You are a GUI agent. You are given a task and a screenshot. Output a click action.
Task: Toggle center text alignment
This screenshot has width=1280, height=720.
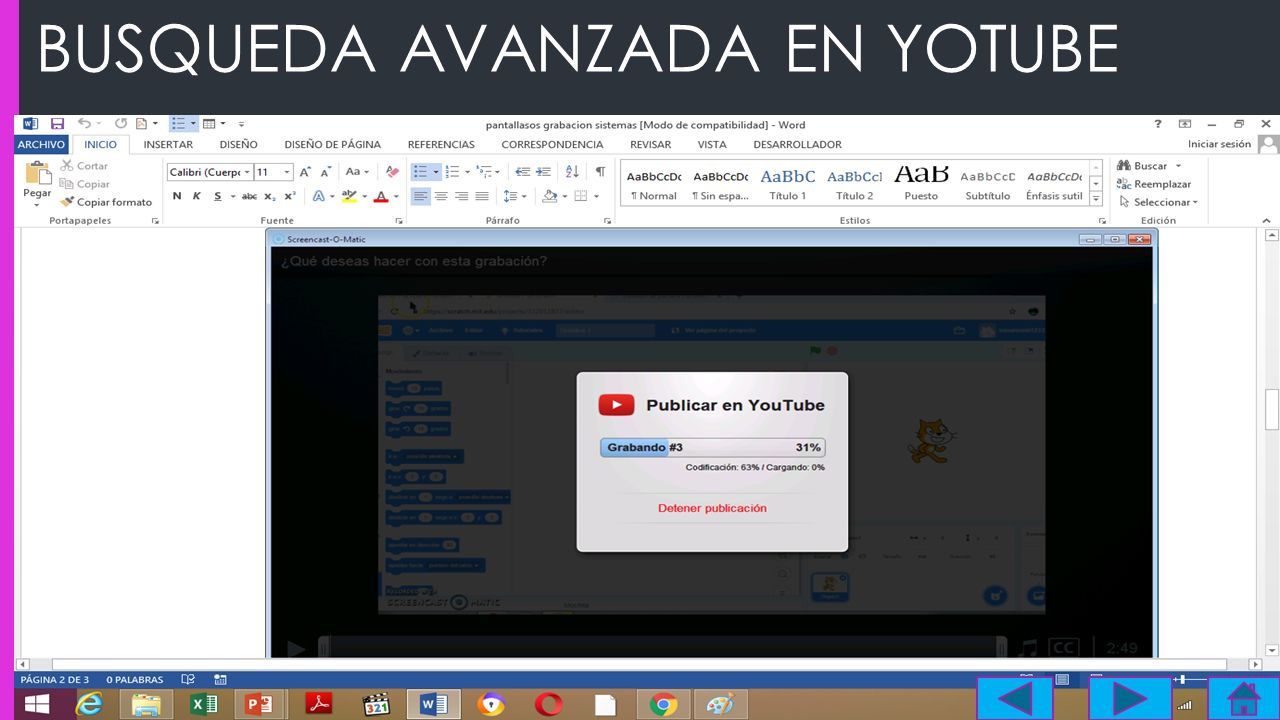click(x=441, y=196)
